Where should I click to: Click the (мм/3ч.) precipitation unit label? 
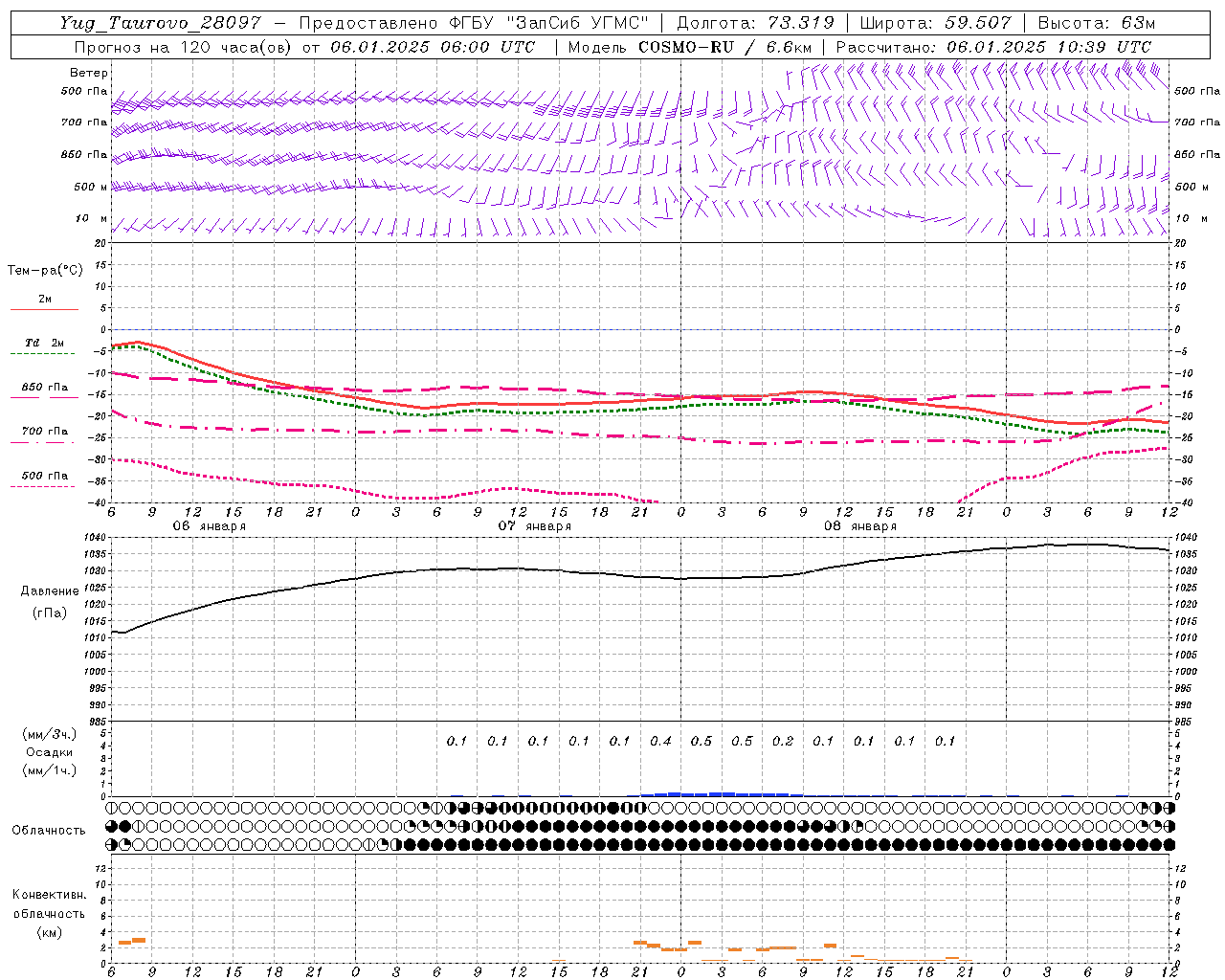50,734
